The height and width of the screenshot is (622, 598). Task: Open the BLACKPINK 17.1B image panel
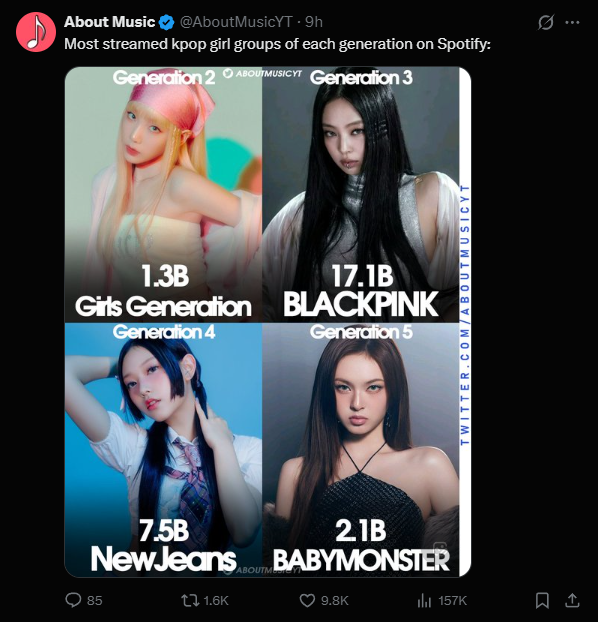[360, 194]
